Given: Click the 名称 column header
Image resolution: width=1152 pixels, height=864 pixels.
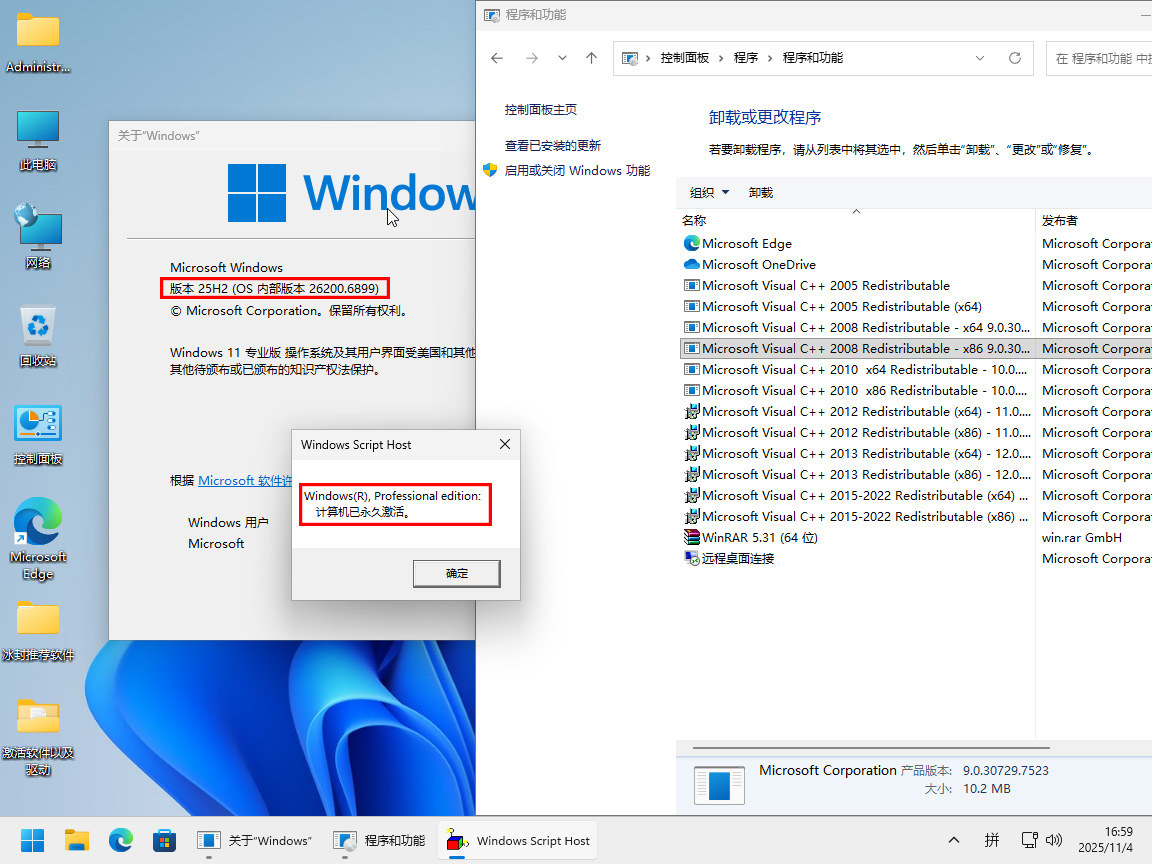Looking at the screenshot, I should 694,220.
